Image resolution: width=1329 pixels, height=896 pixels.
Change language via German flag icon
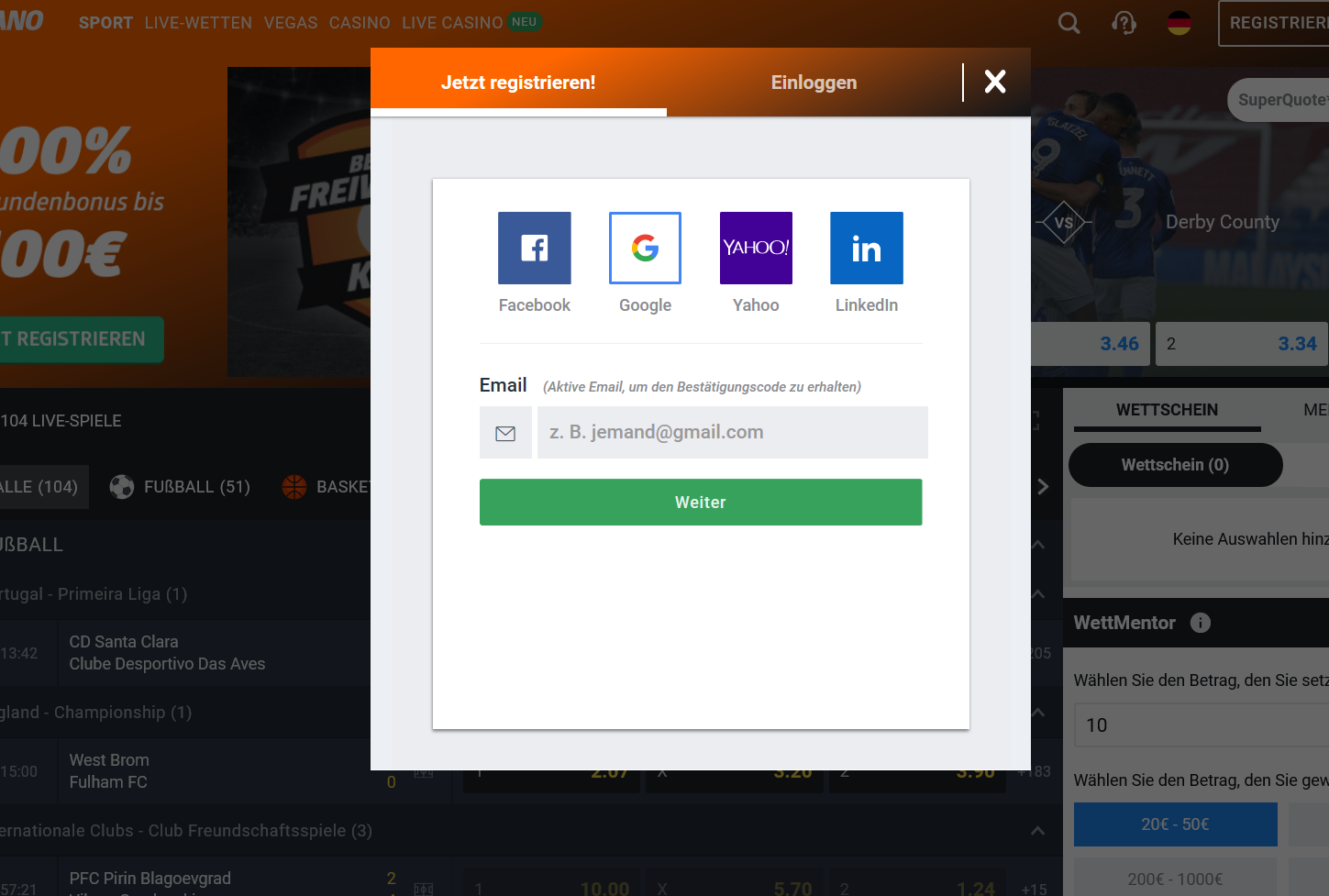coord(1179,23)
